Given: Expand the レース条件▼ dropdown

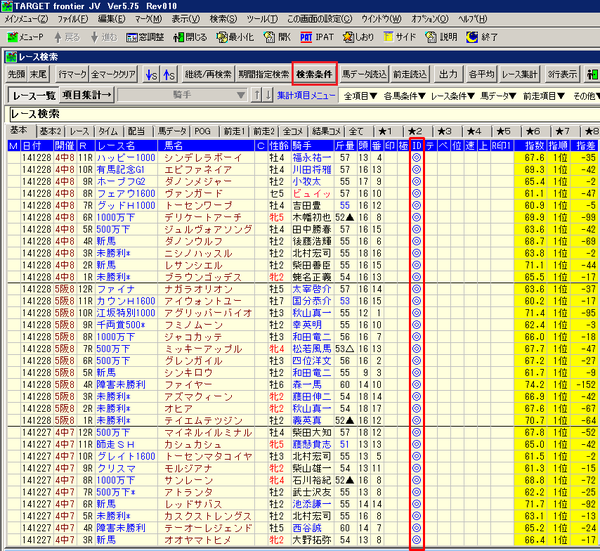Looking at the screenshot, I should point(453,96).
